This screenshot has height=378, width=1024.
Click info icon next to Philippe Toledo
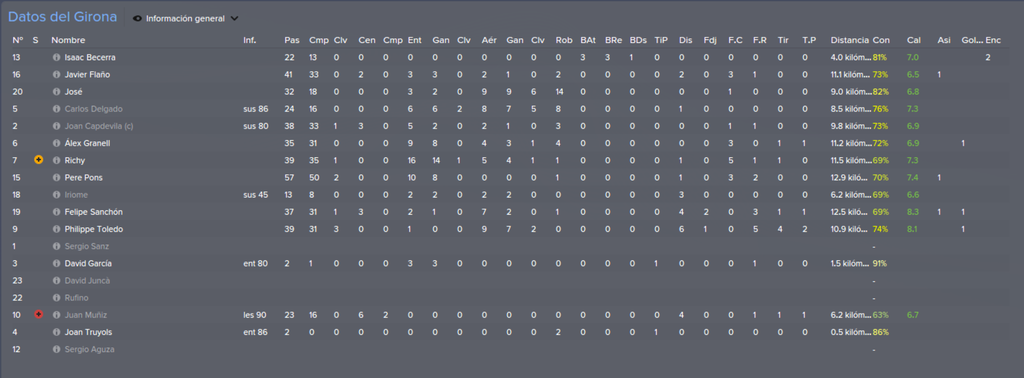(x=56, y=229)
